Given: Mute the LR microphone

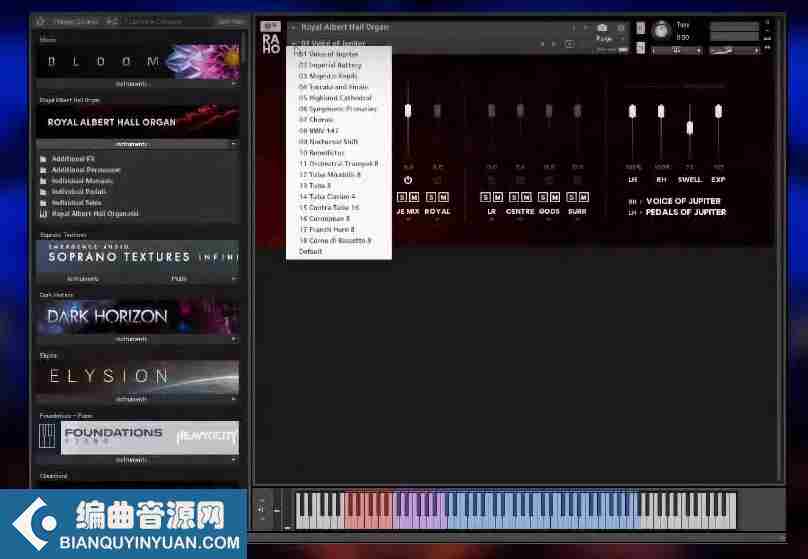Looking at the screenshot, I should [x=498, y=197].
